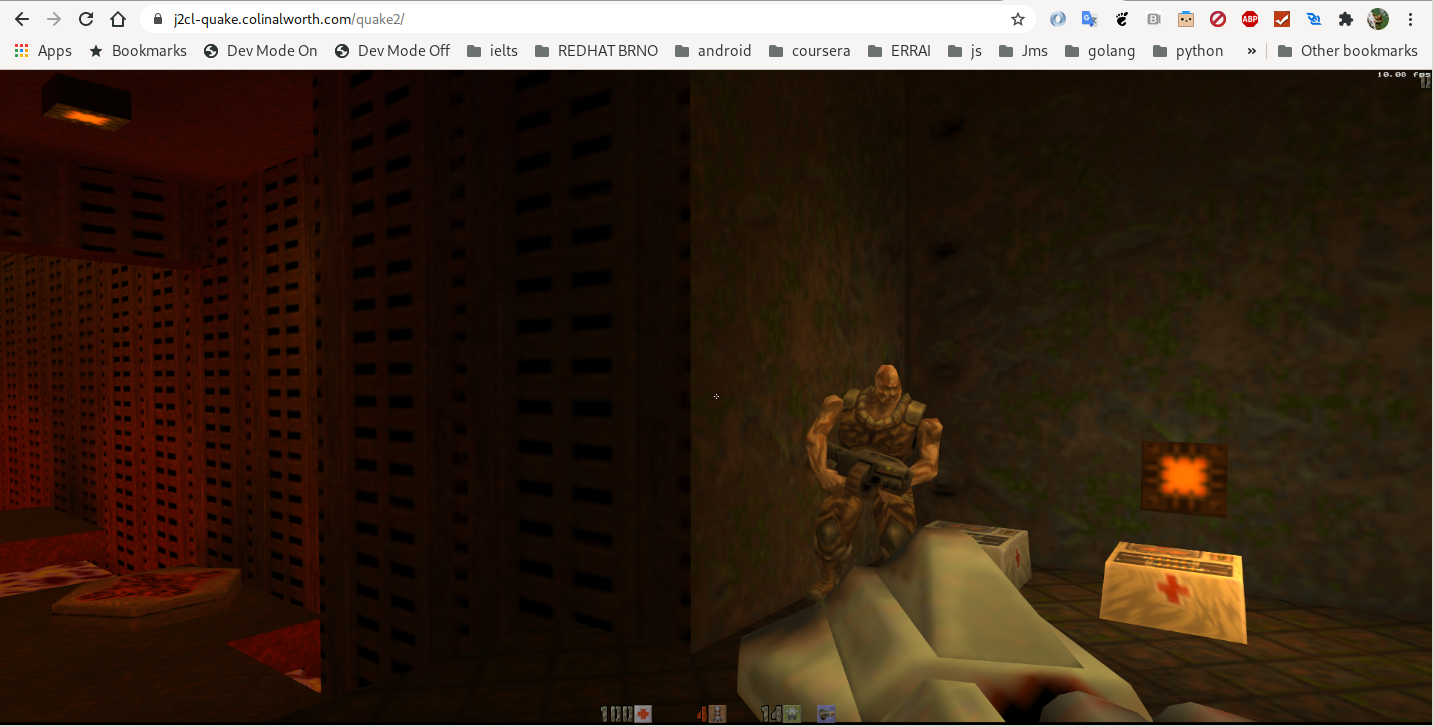Open the coursera bookmark folder

(809, 51)
